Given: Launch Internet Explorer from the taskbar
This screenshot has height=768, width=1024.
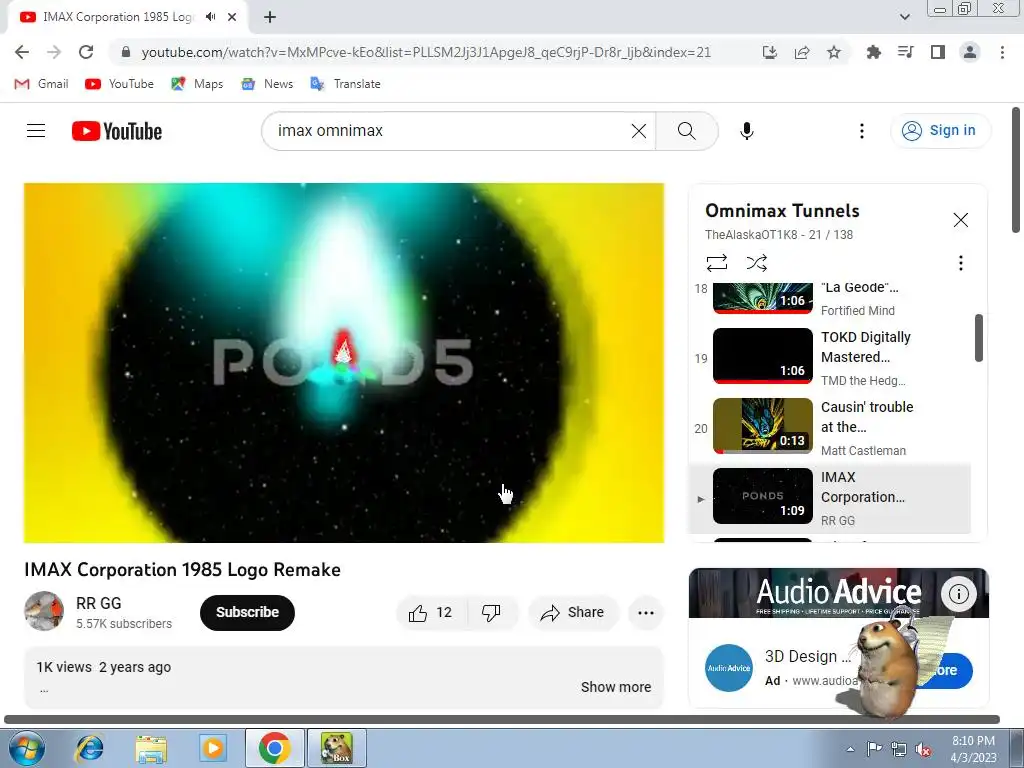Looking at the screenshot, I should [89, 748].
